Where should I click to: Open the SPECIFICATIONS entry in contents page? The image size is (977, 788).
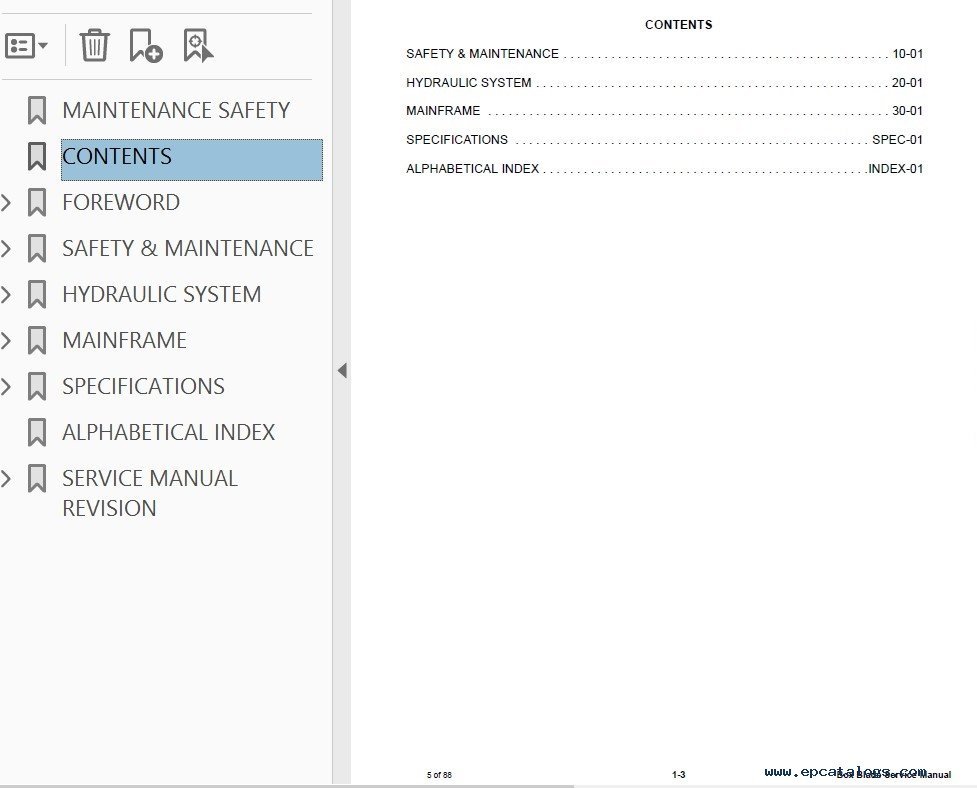coord(457,140)
